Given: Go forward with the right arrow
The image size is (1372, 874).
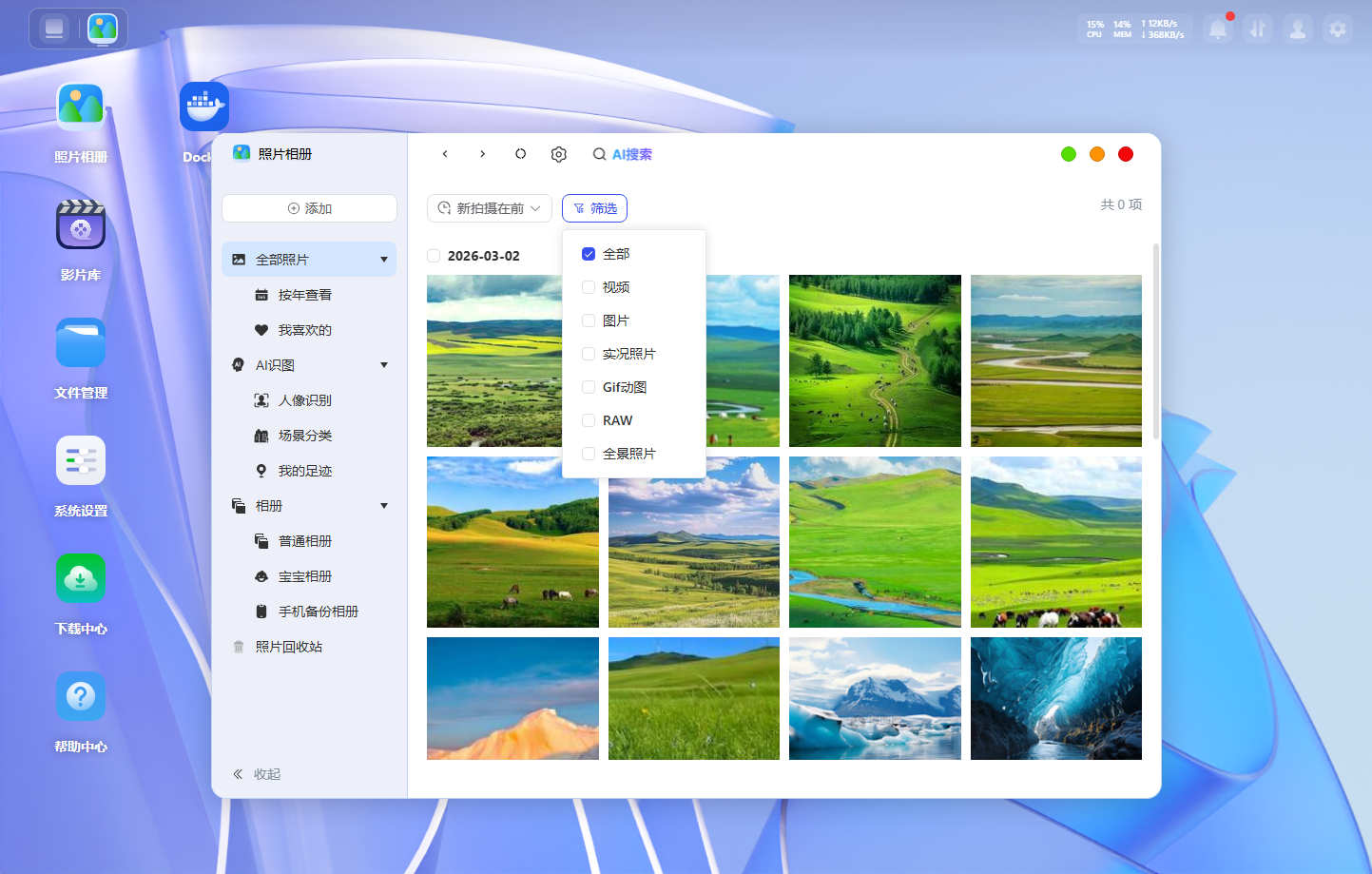Looking at the screenshot, I should [x=483, y=154].
